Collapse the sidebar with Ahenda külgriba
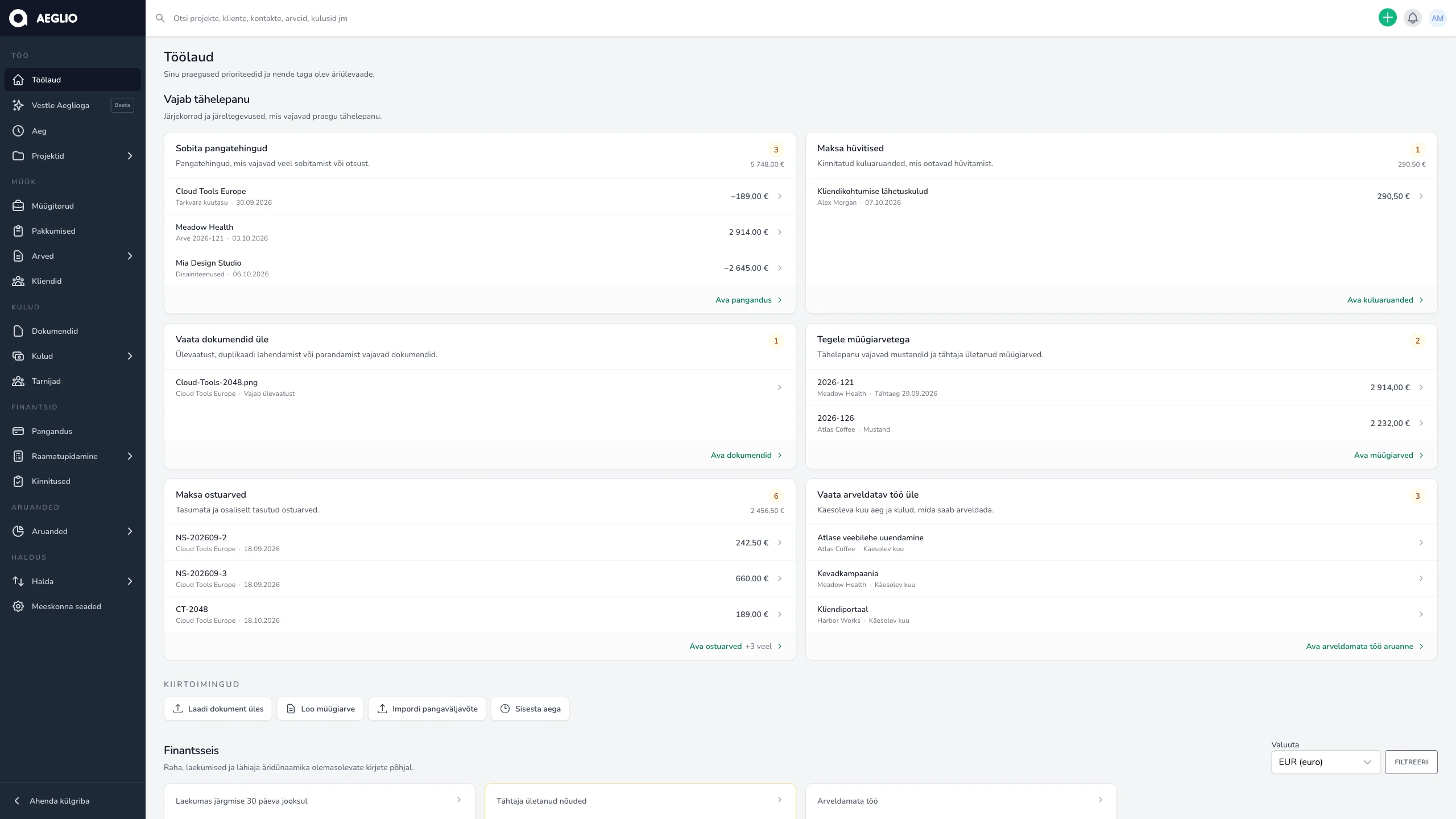Viewport: 1456px width, 819px height. [73, 801]
